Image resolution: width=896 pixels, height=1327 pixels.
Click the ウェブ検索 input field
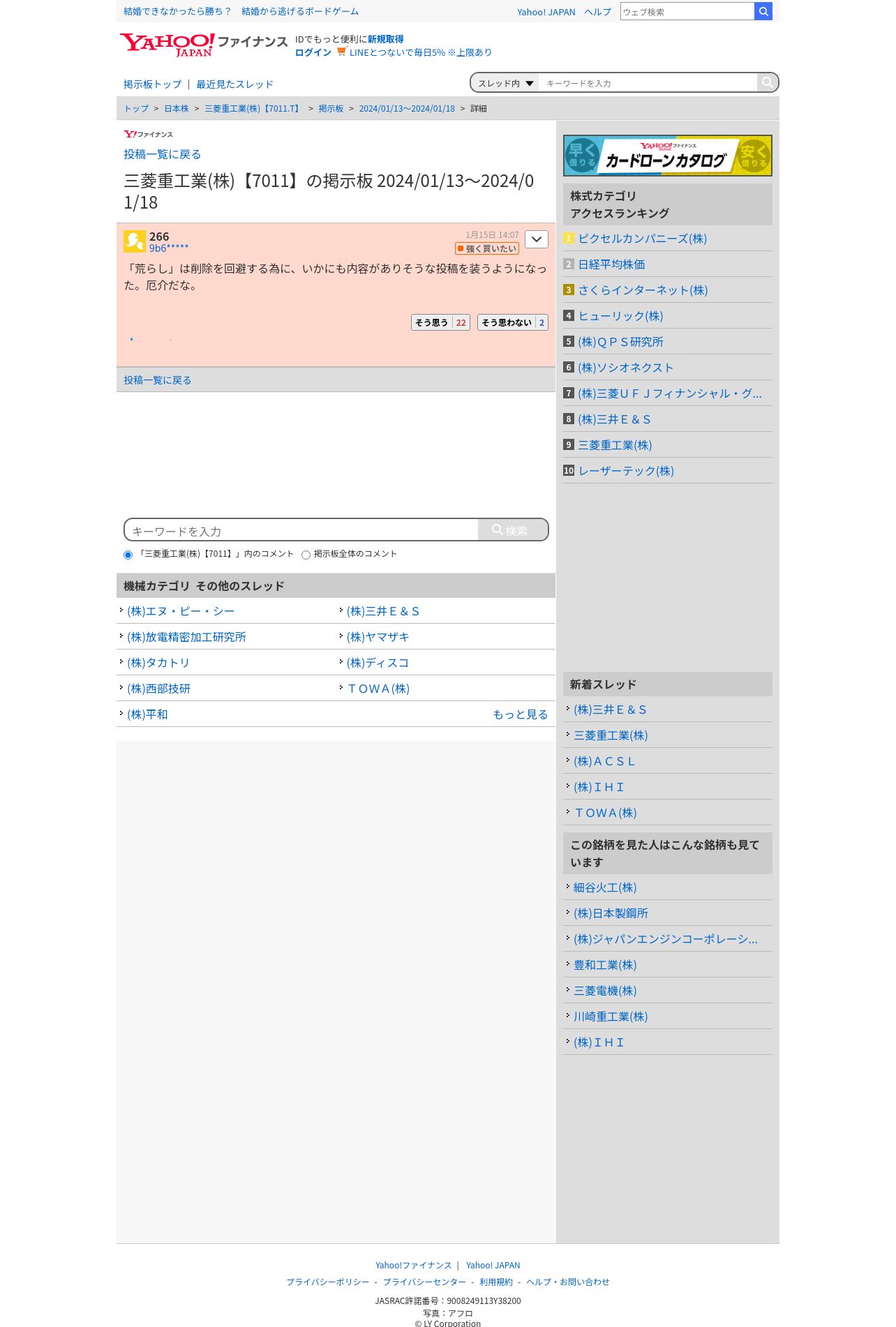pos(687,12)
